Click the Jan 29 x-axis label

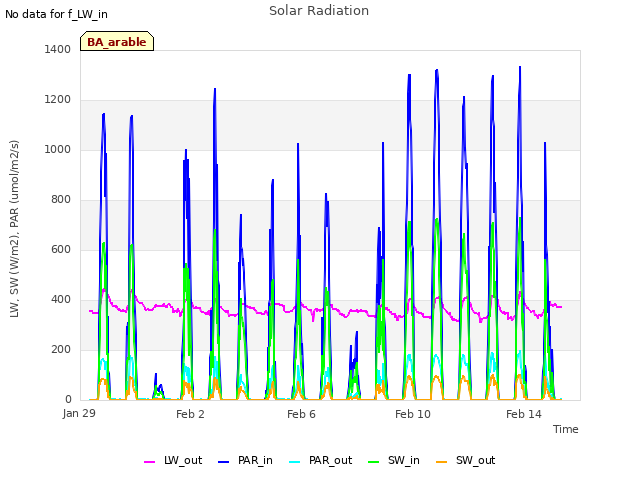(79, 413)
